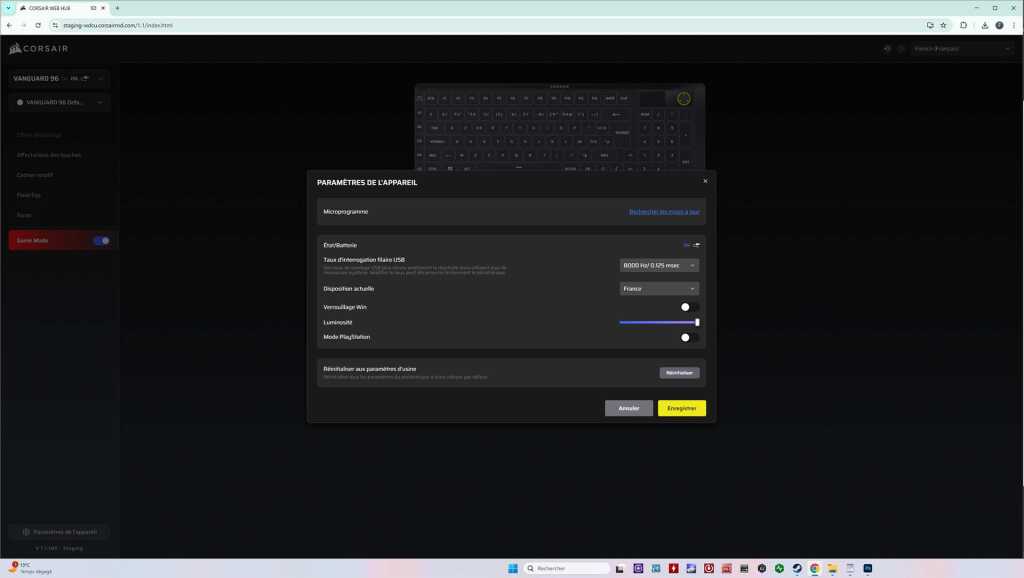Open the Chrome downloads icon

pos(985,25)
